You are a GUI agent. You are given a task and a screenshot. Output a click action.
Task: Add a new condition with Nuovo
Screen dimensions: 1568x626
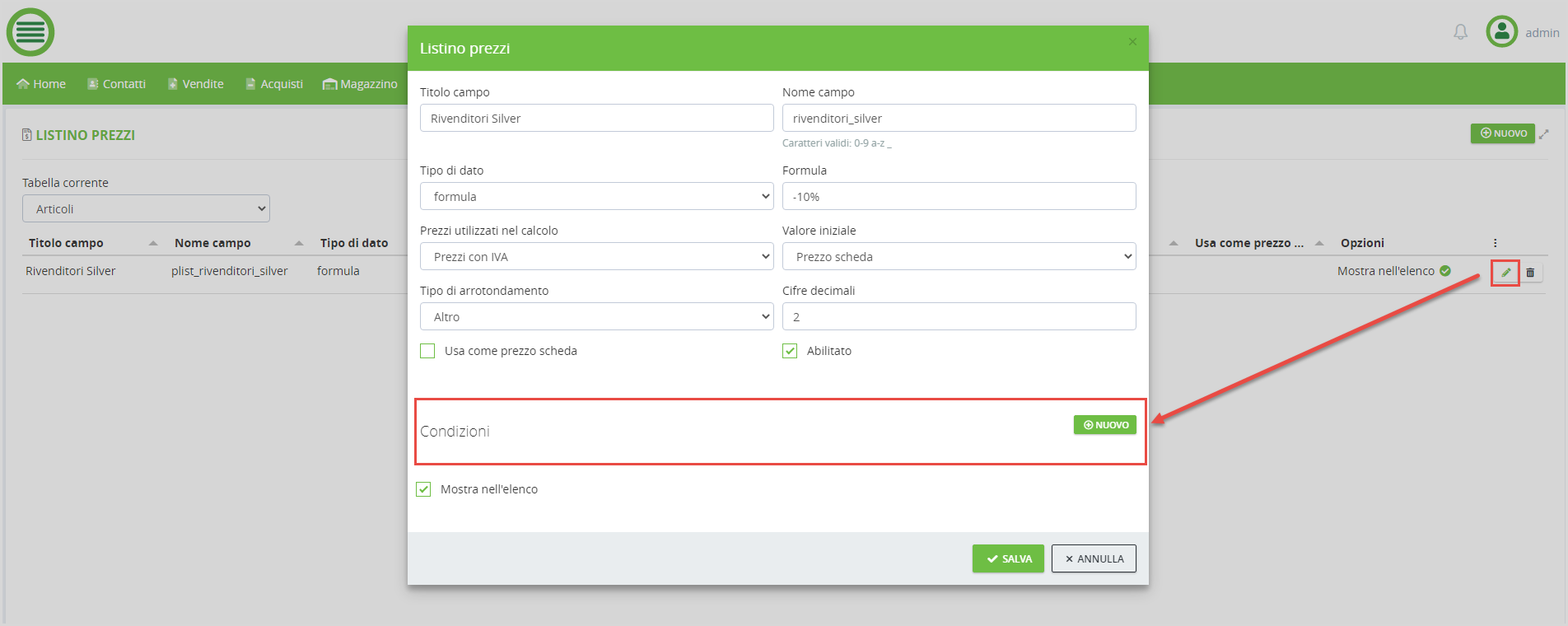coord(1104,425)
